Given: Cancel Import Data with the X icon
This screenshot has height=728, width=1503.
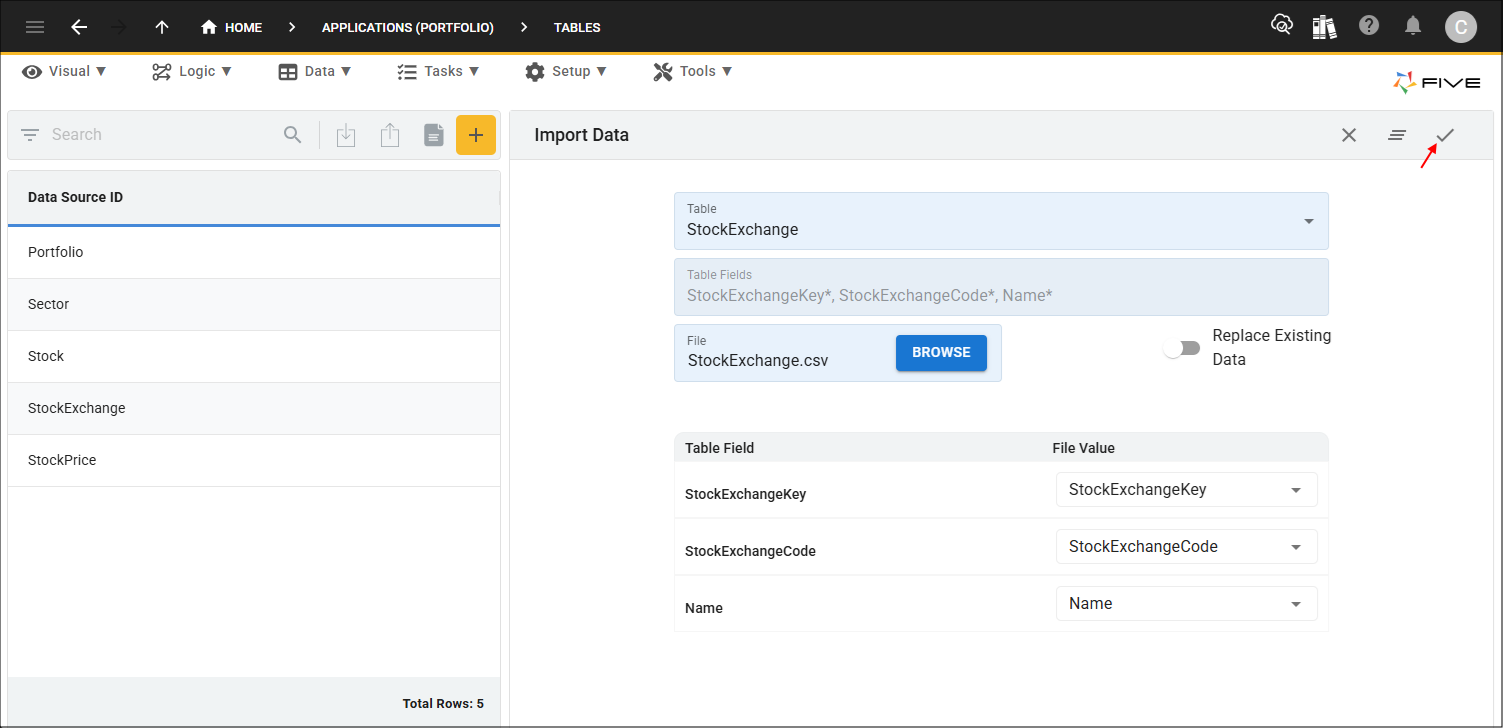Looking at the screenshot, I should (1349, 135).
